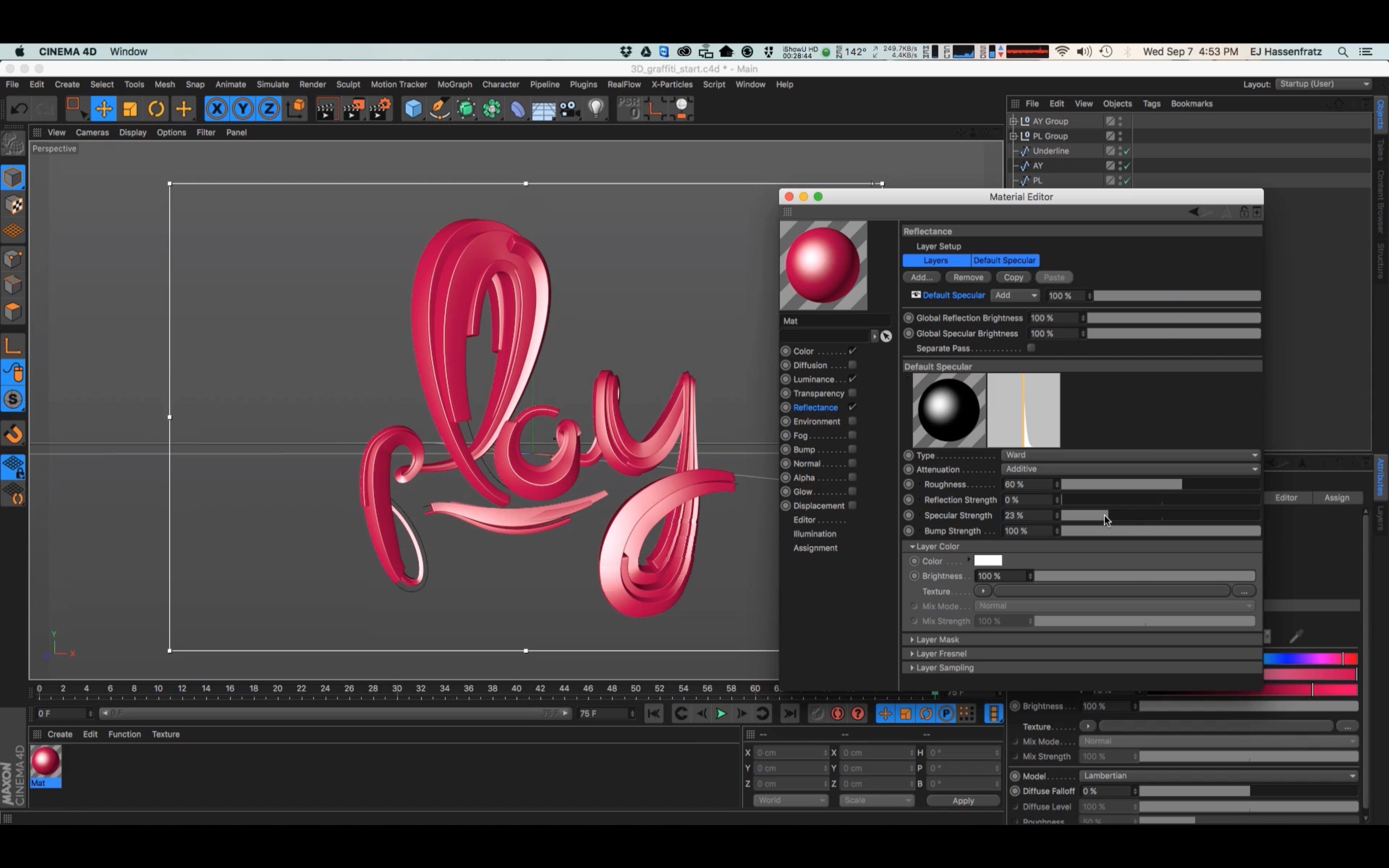Click the Copy button in Layer Setup
Viewport: 1389px width, 868px height.
(1013, 277)
